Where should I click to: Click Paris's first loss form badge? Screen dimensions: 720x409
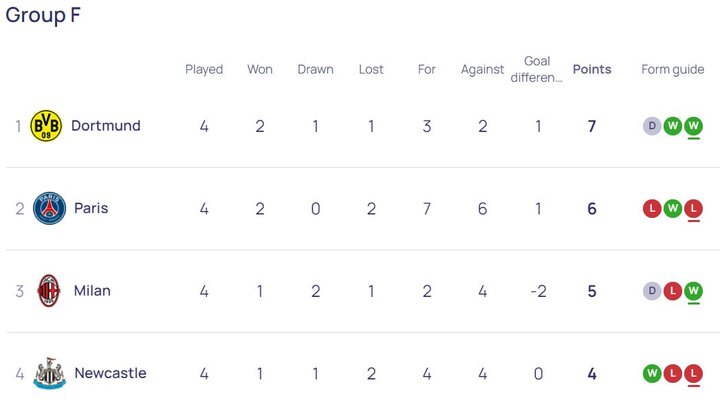click(652, 208)
